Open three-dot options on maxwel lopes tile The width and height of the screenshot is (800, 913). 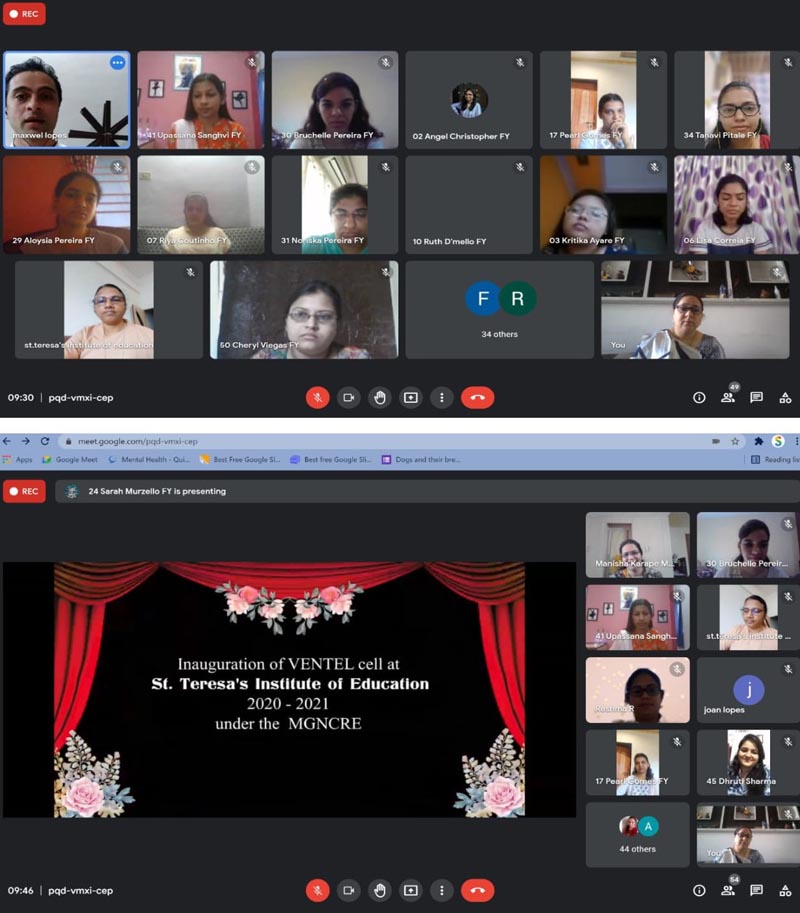[118, 62]
